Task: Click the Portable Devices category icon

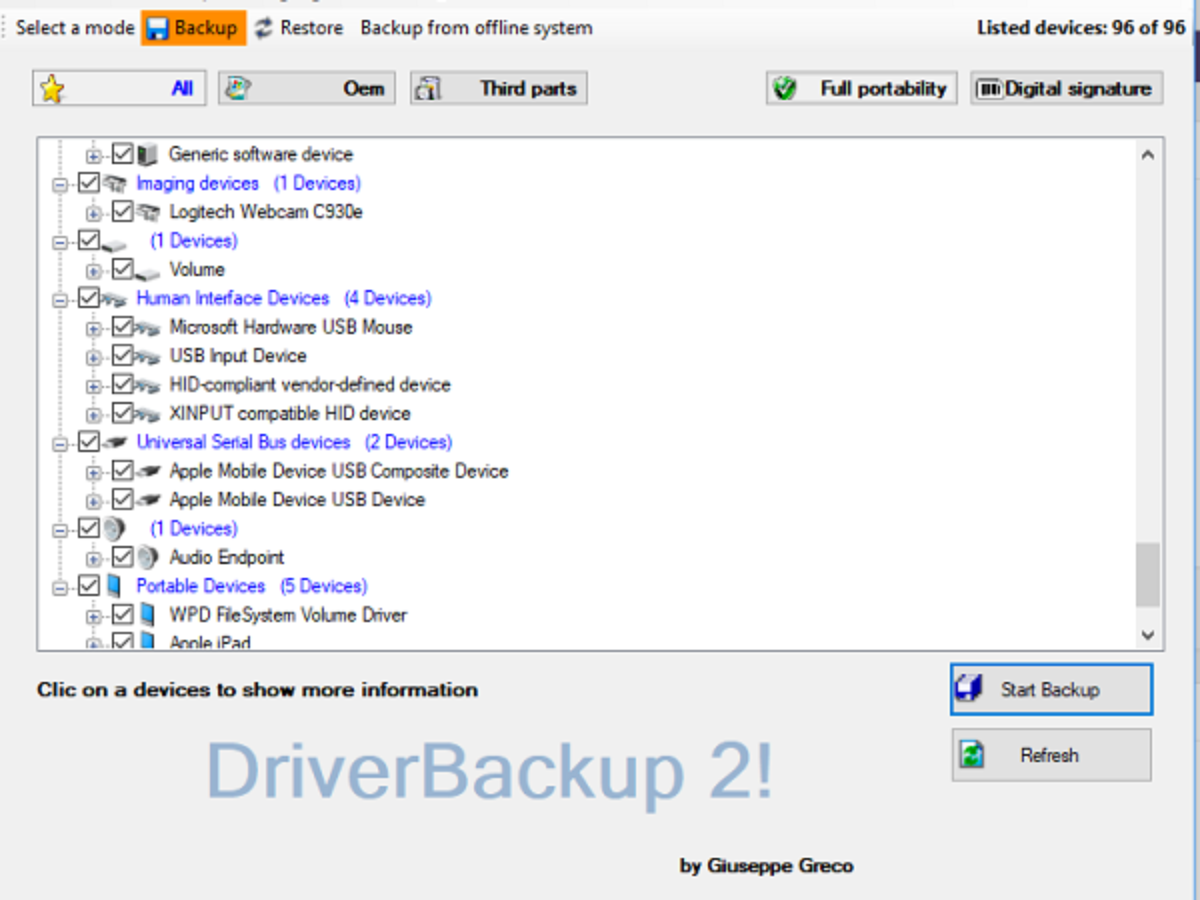Action: coord(114,587)
